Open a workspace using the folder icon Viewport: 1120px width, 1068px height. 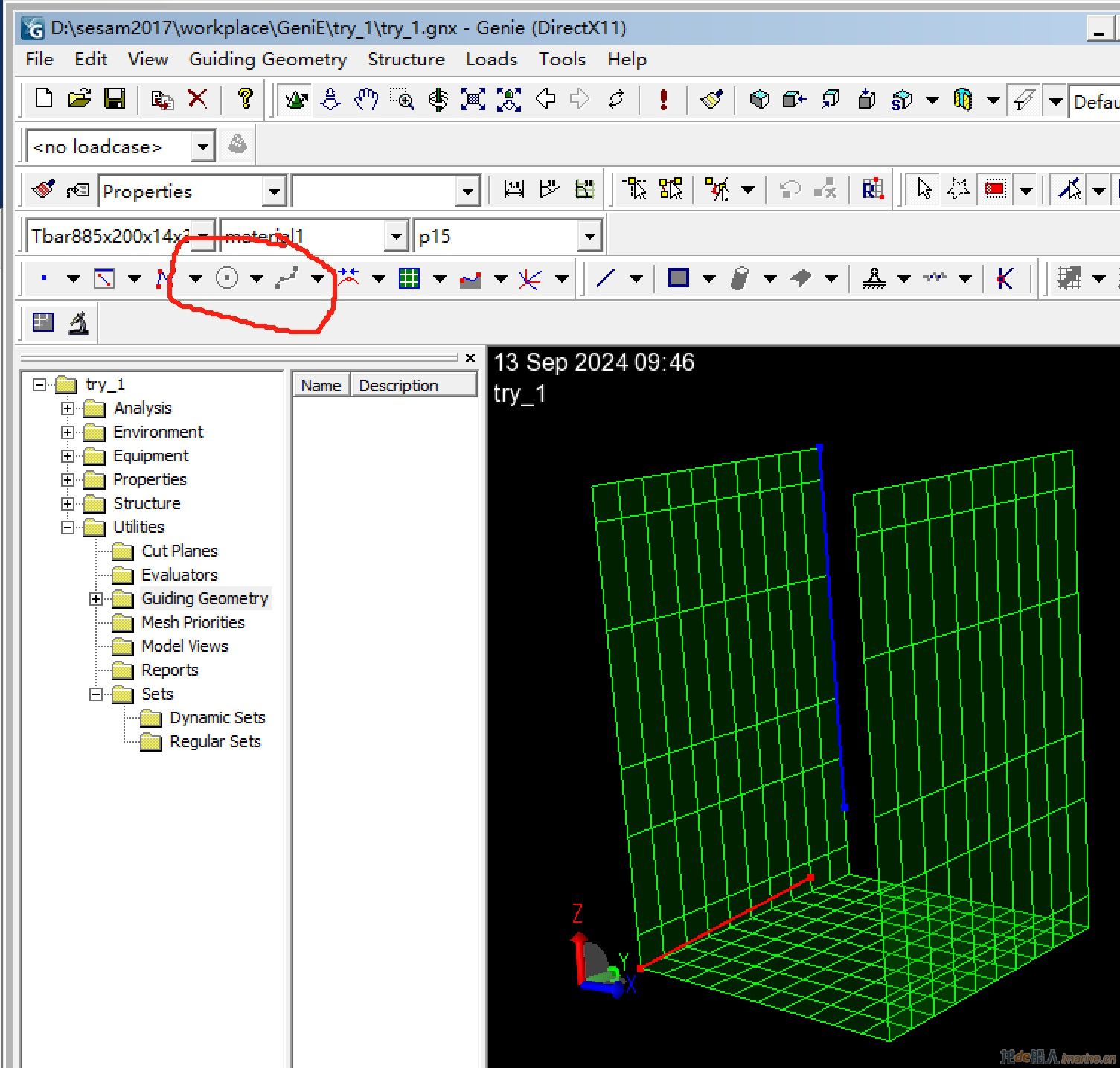point(80,98)
